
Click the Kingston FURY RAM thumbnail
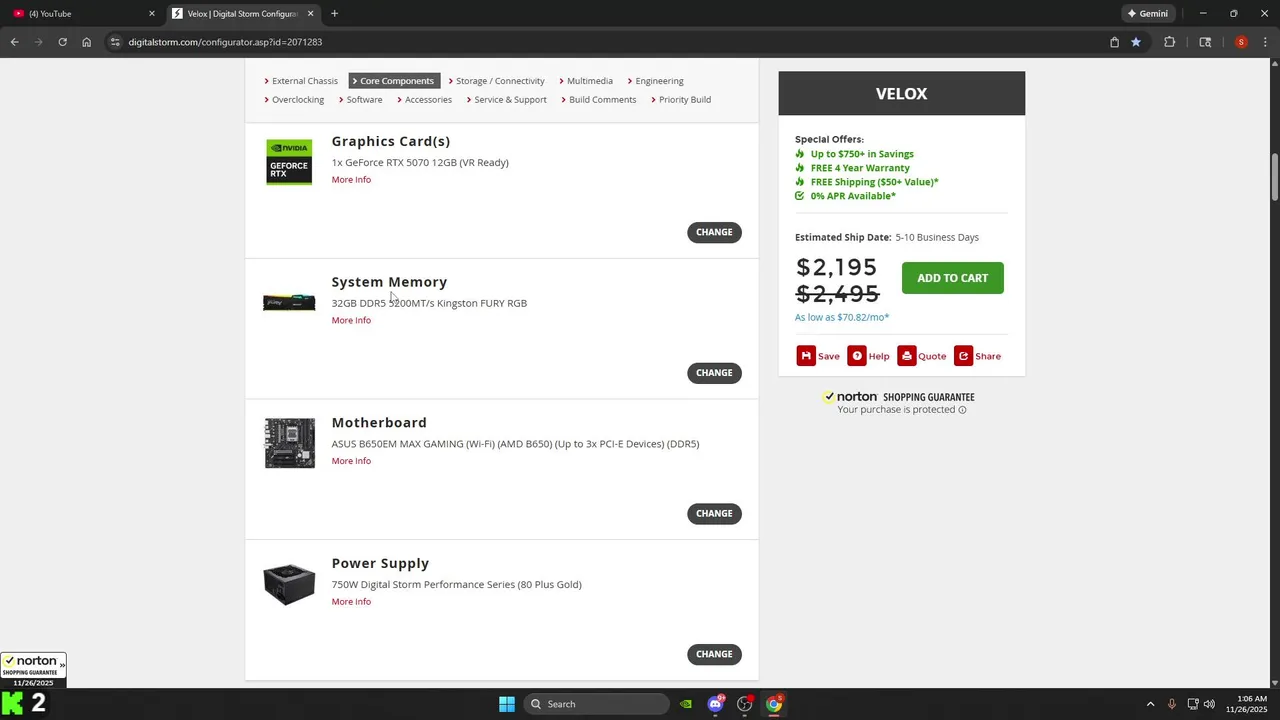click(x=289, y=302)
